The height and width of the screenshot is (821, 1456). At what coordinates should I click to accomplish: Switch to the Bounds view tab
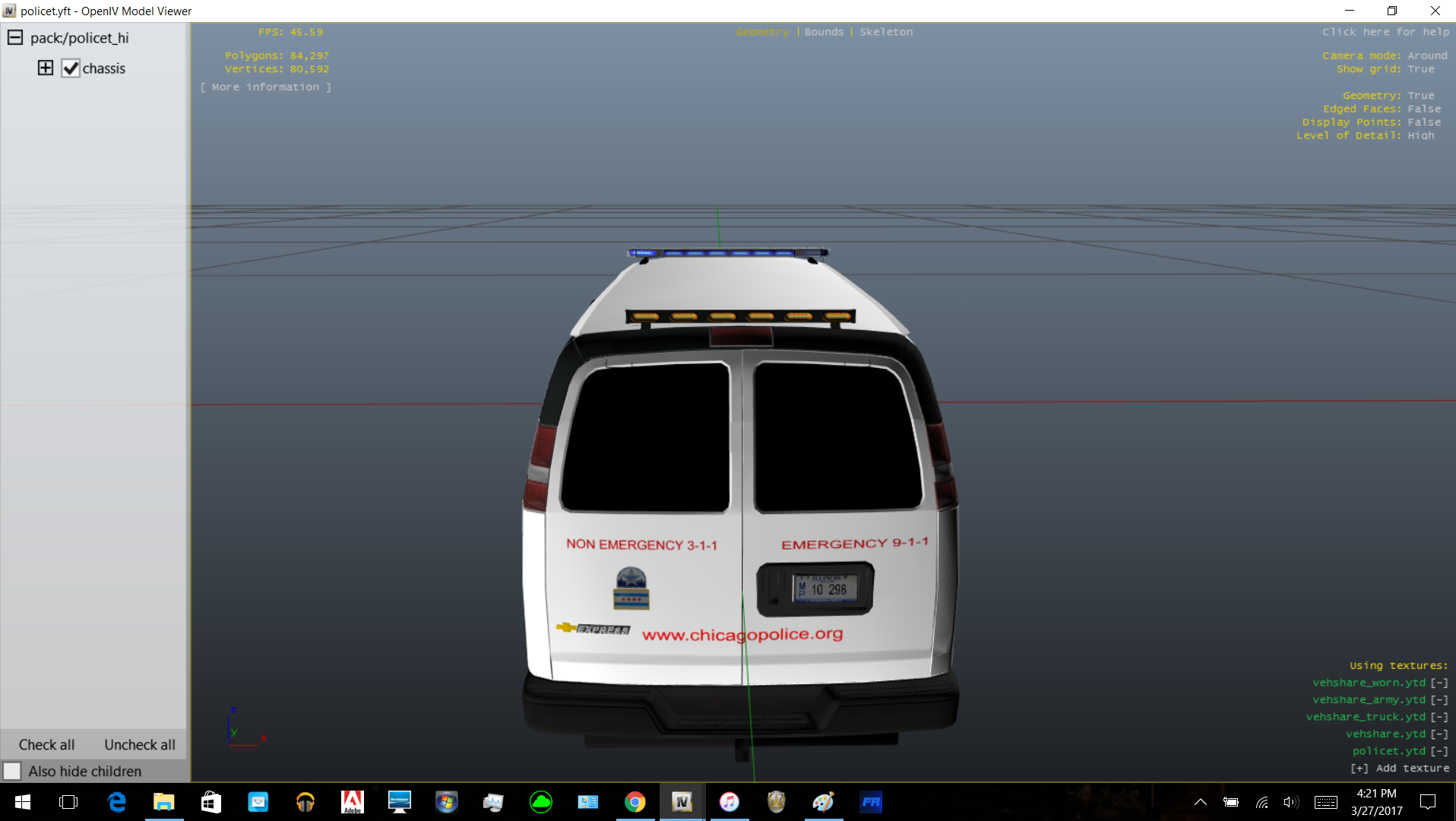click(x=824, y=32)
